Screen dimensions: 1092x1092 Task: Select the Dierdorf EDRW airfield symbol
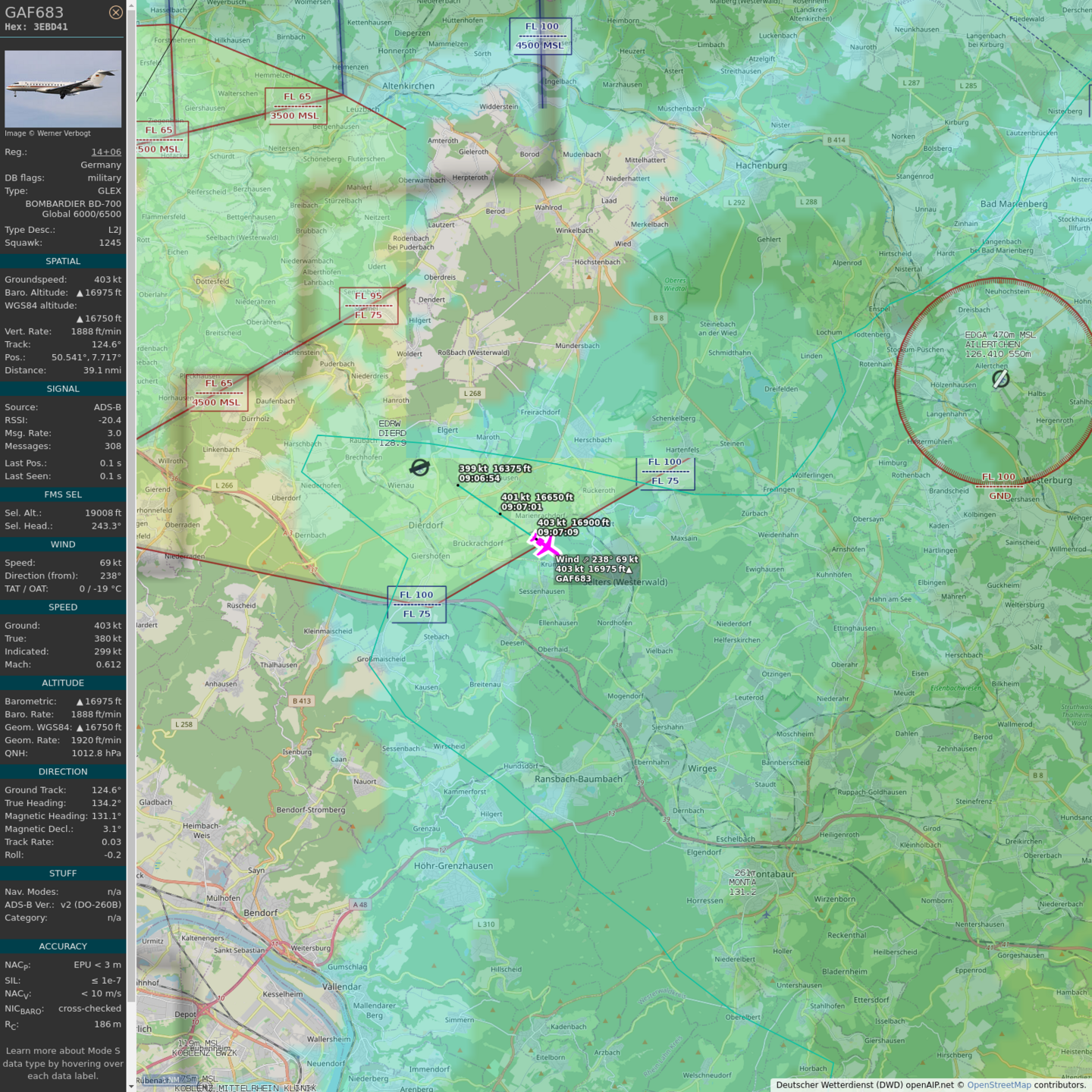[419, 467]
